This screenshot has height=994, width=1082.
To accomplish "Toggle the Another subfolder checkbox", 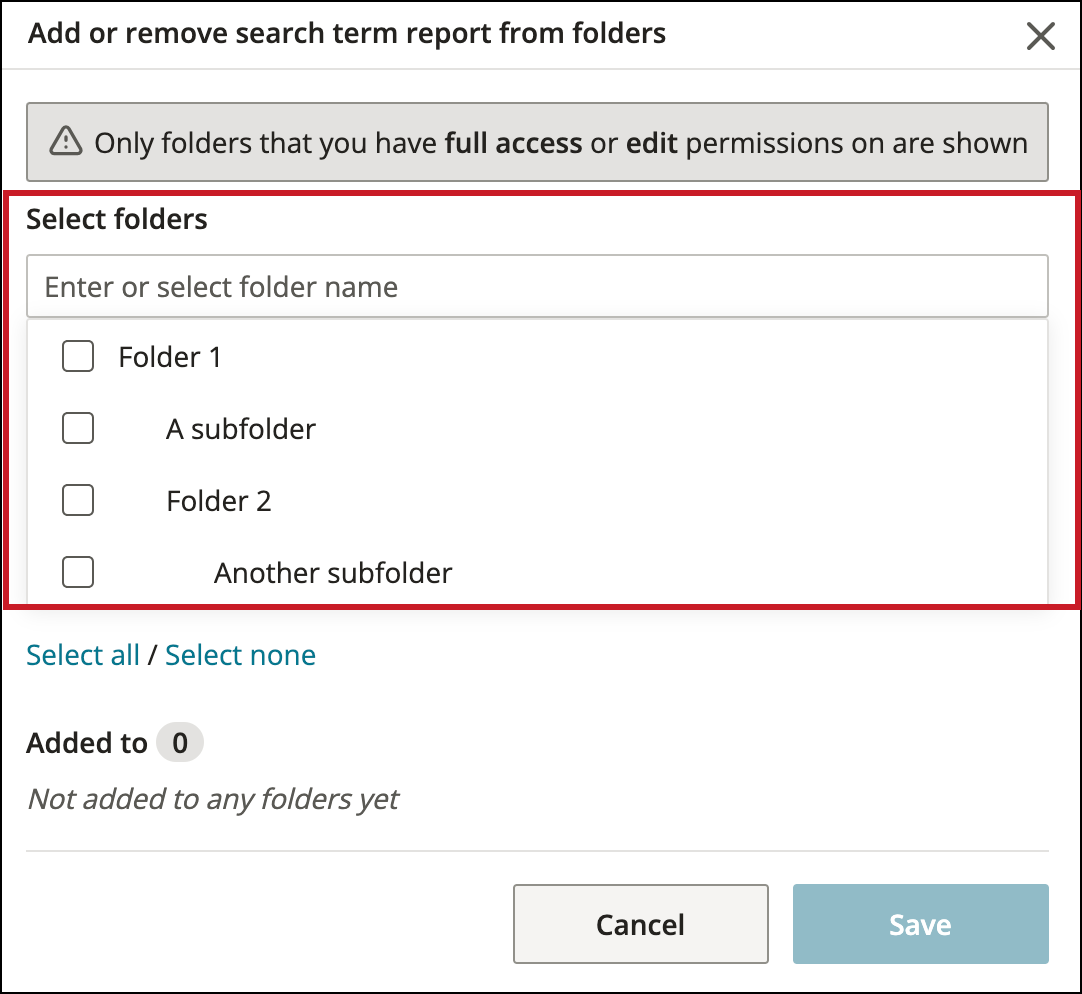I will pyautogui.click(x=78, y=572).
